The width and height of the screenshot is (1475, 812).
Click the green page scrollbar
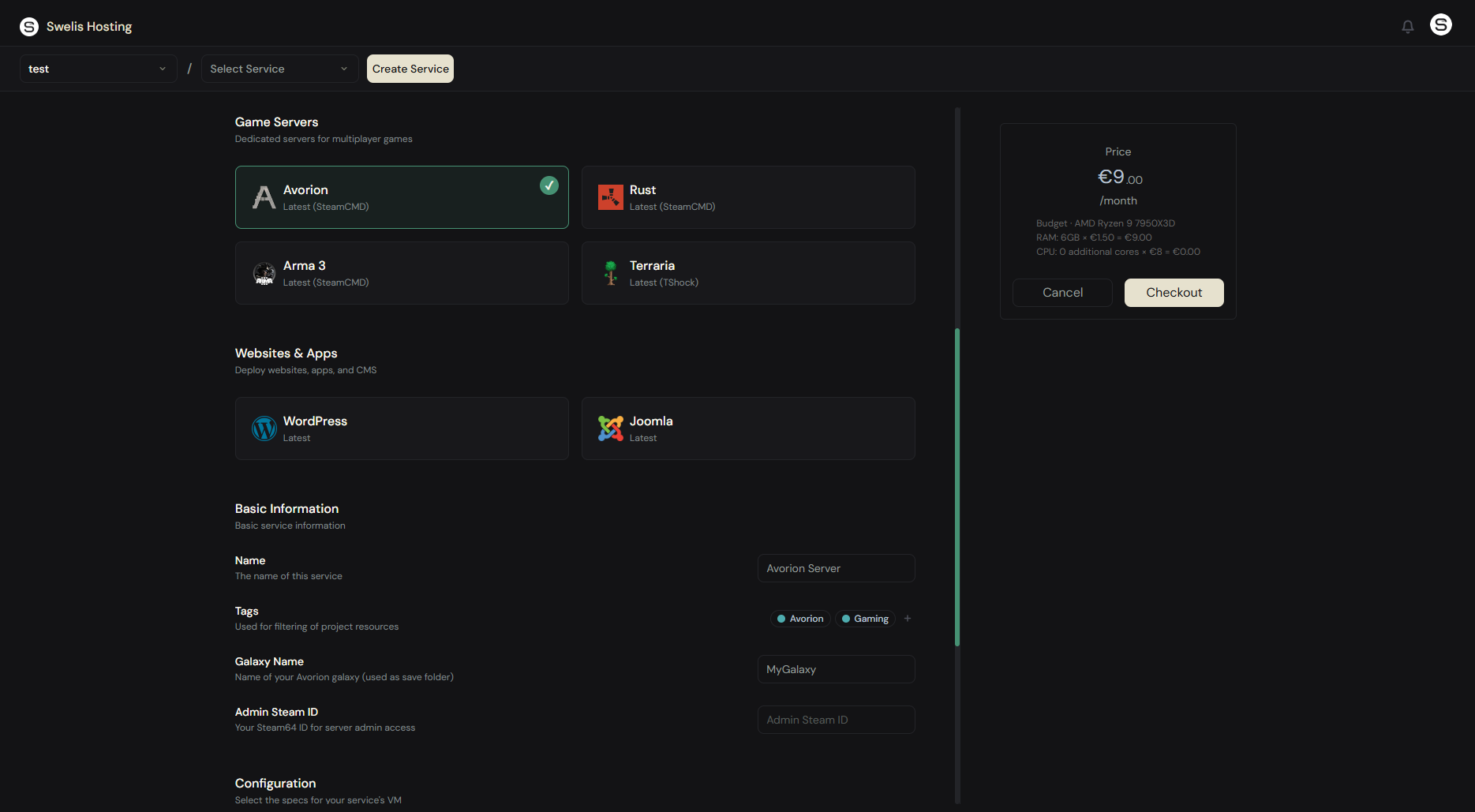957,487
